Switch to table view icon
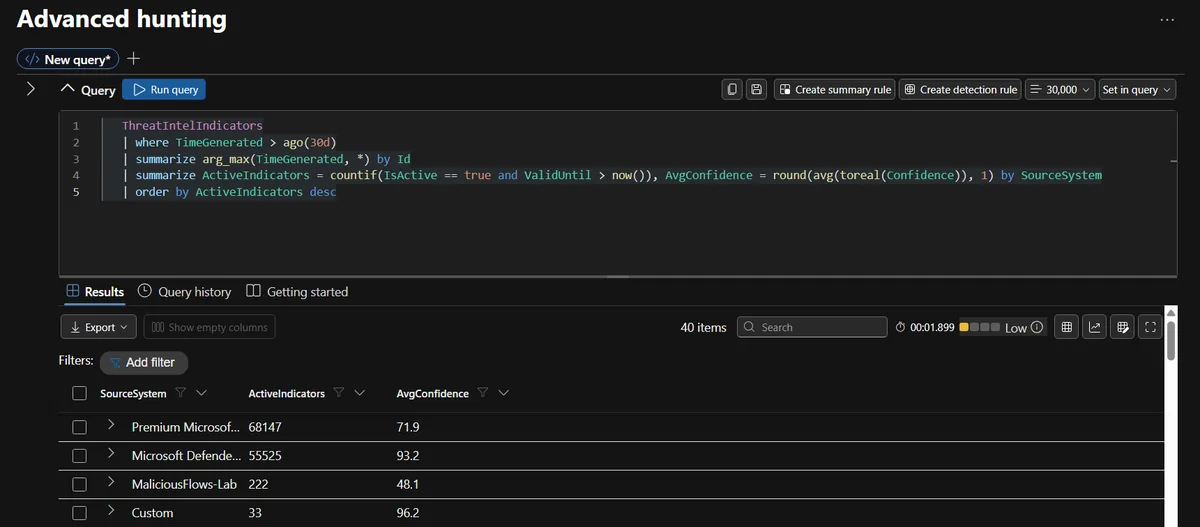This screenshot has width=1200, height=527. pos(1067,327)
